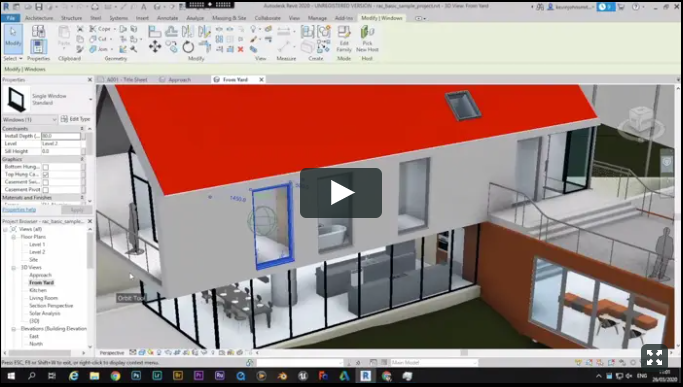Open the Single Window type selector dropdown
This screenshot has width=683, height=387.
48,99
